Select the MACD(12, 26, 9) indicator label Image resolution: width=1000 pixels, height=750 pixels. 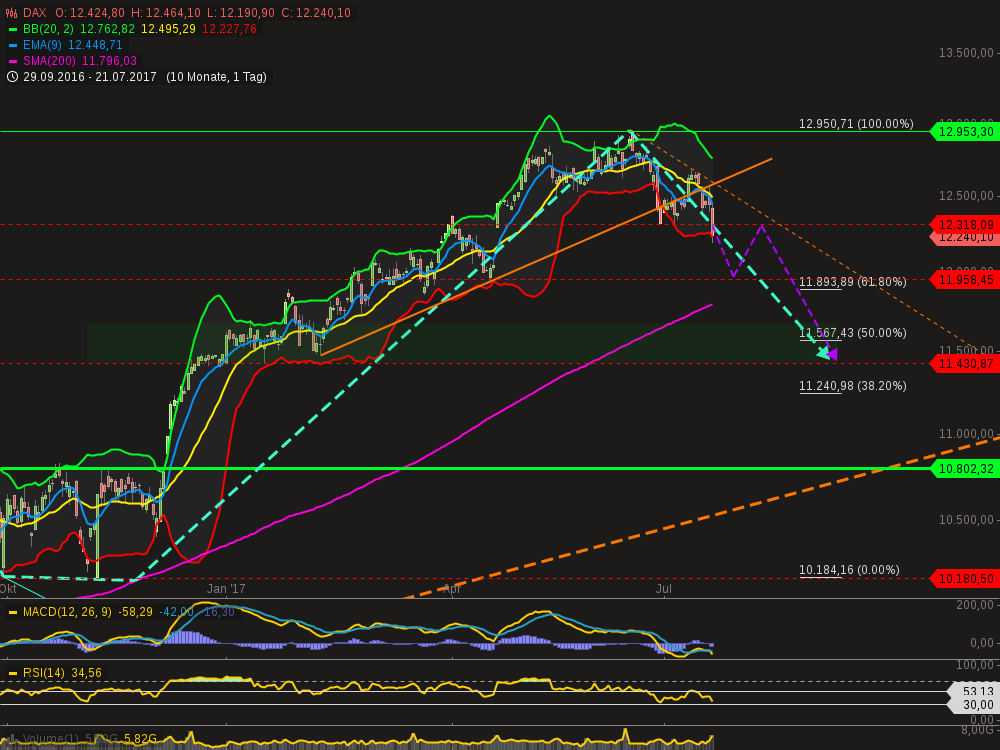tap(67, 612)
